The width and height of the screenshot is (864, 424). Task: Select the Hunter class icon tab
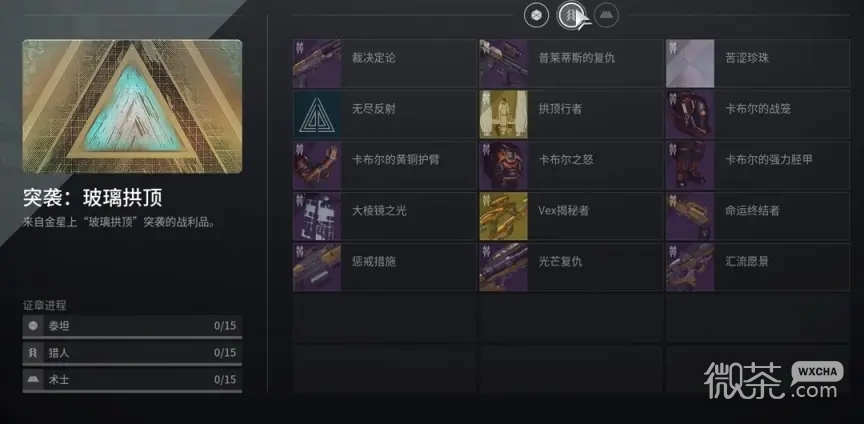571,15
